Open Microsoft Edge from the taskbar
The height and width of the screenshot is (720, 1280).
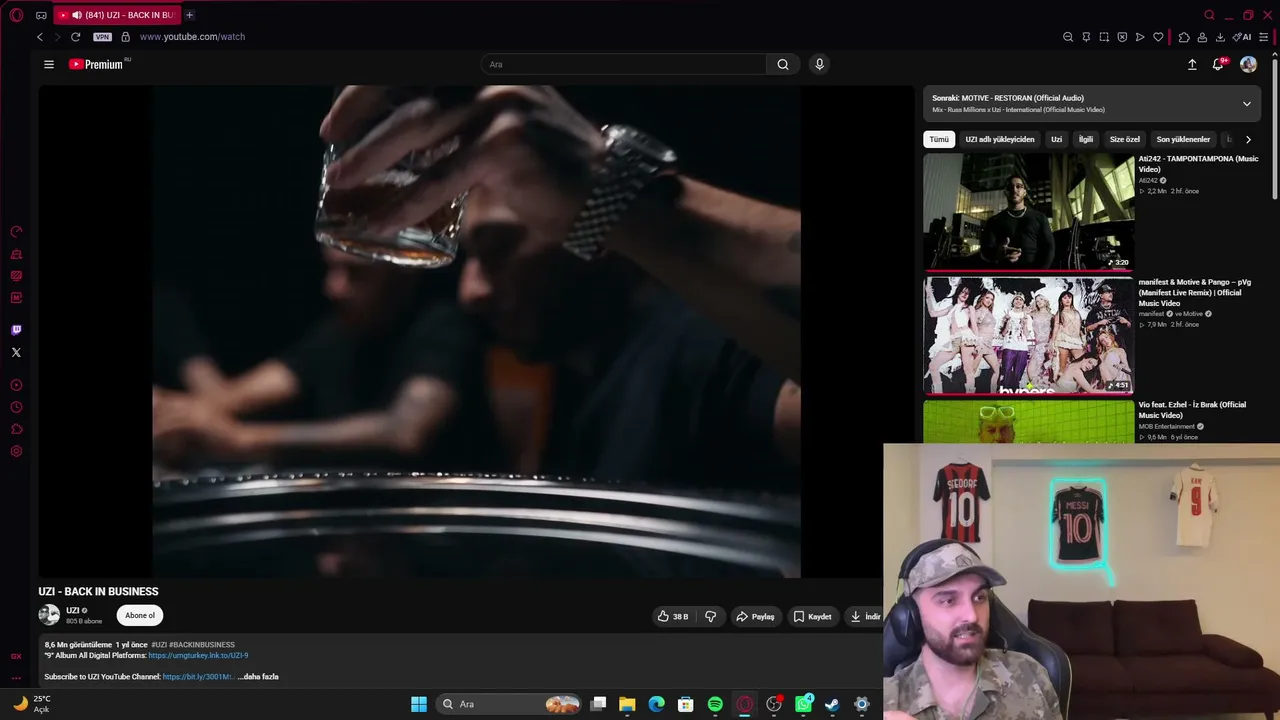(656, 704)
